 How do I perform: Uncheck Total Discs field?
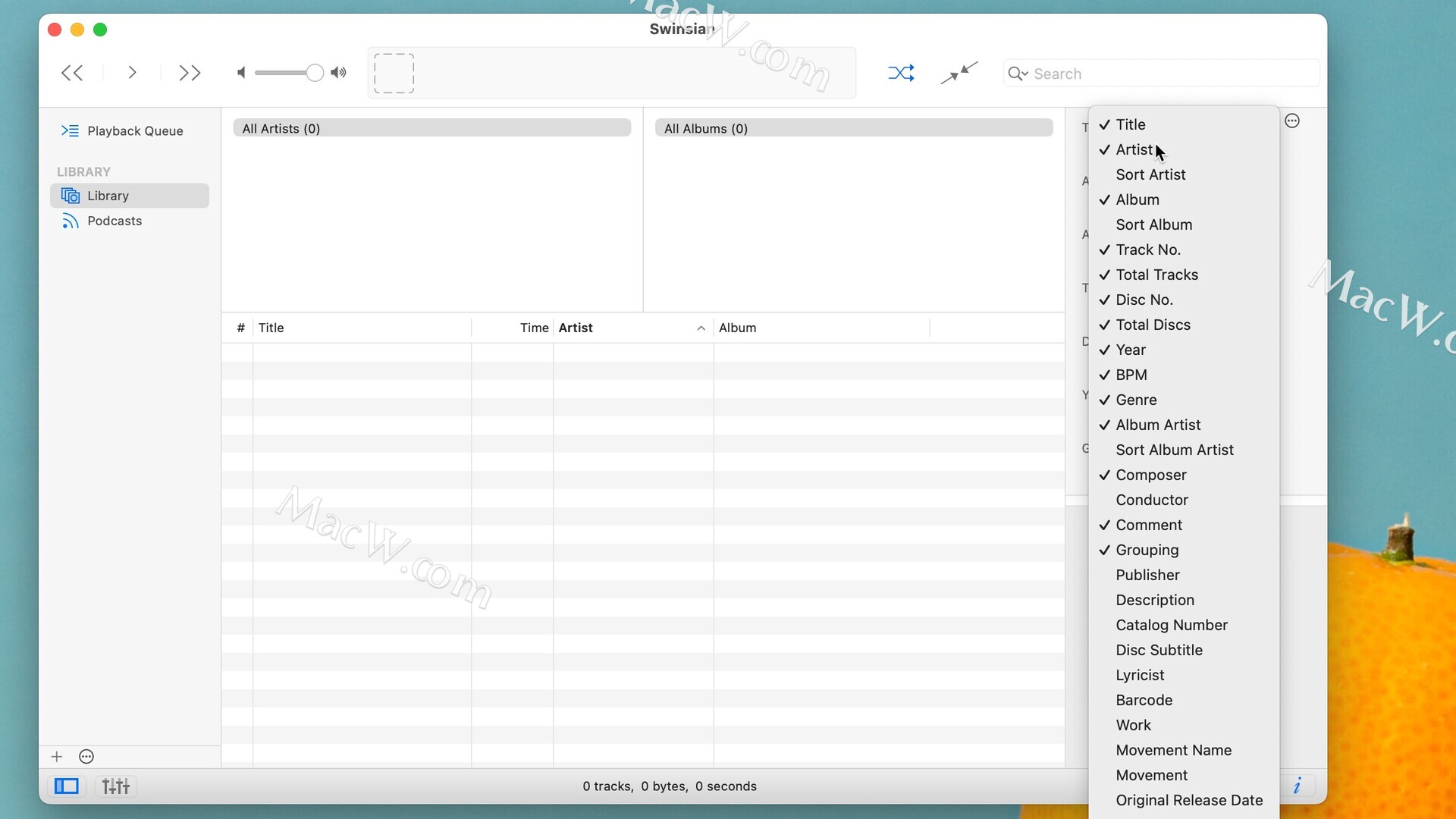[1184, 325]
